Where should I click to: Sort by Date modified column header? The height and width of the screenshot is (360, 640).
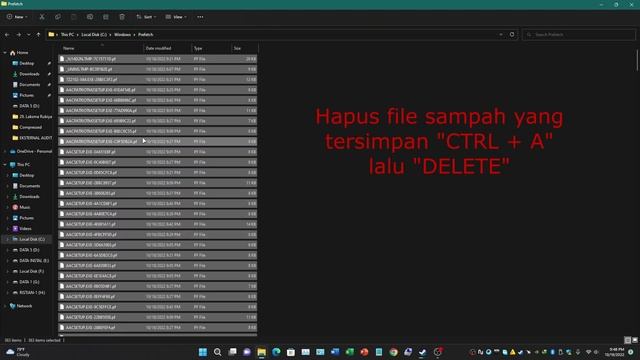click(x=167, y=48)
